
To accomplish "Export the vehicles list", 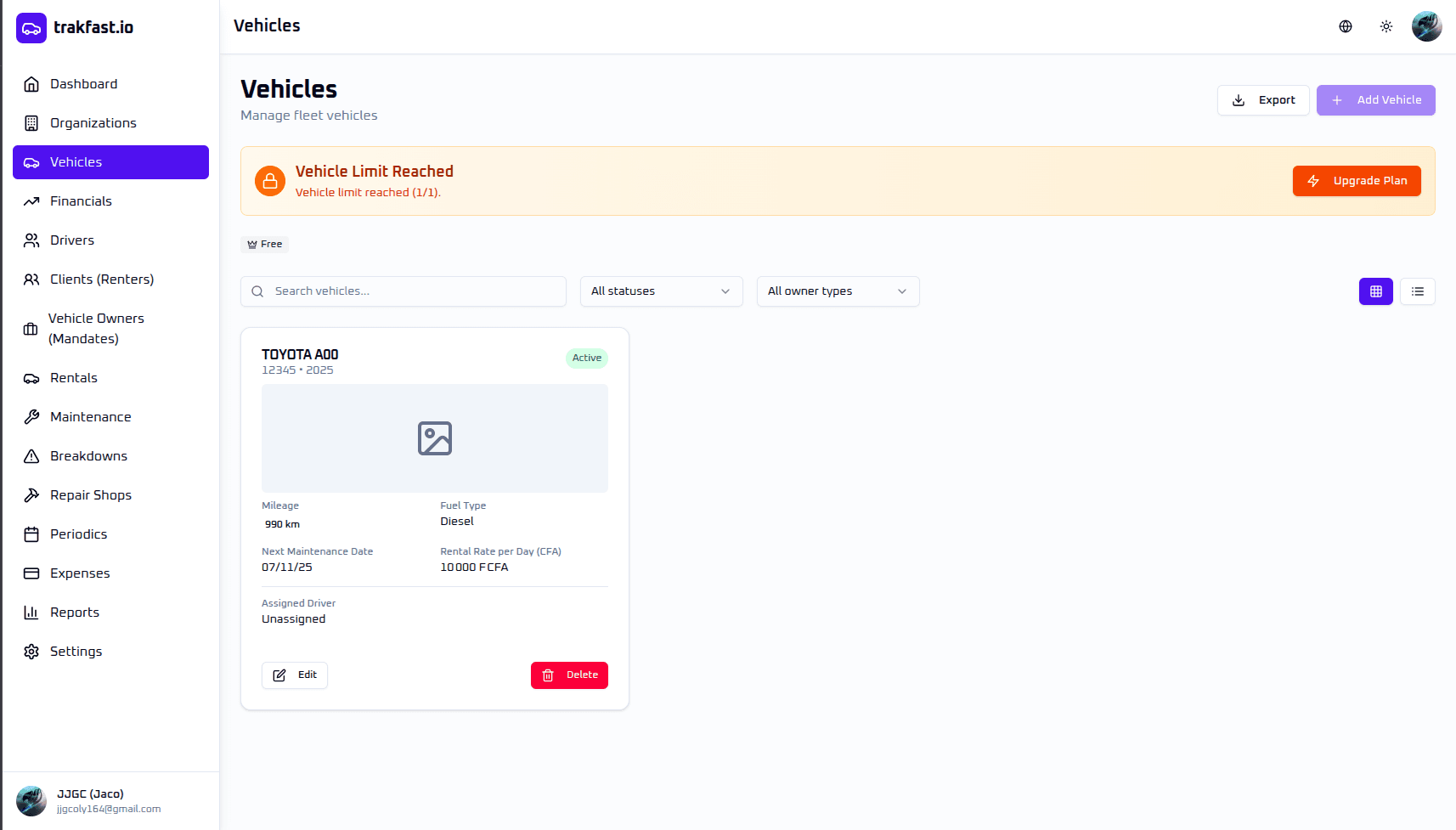I will (1263, 100).
